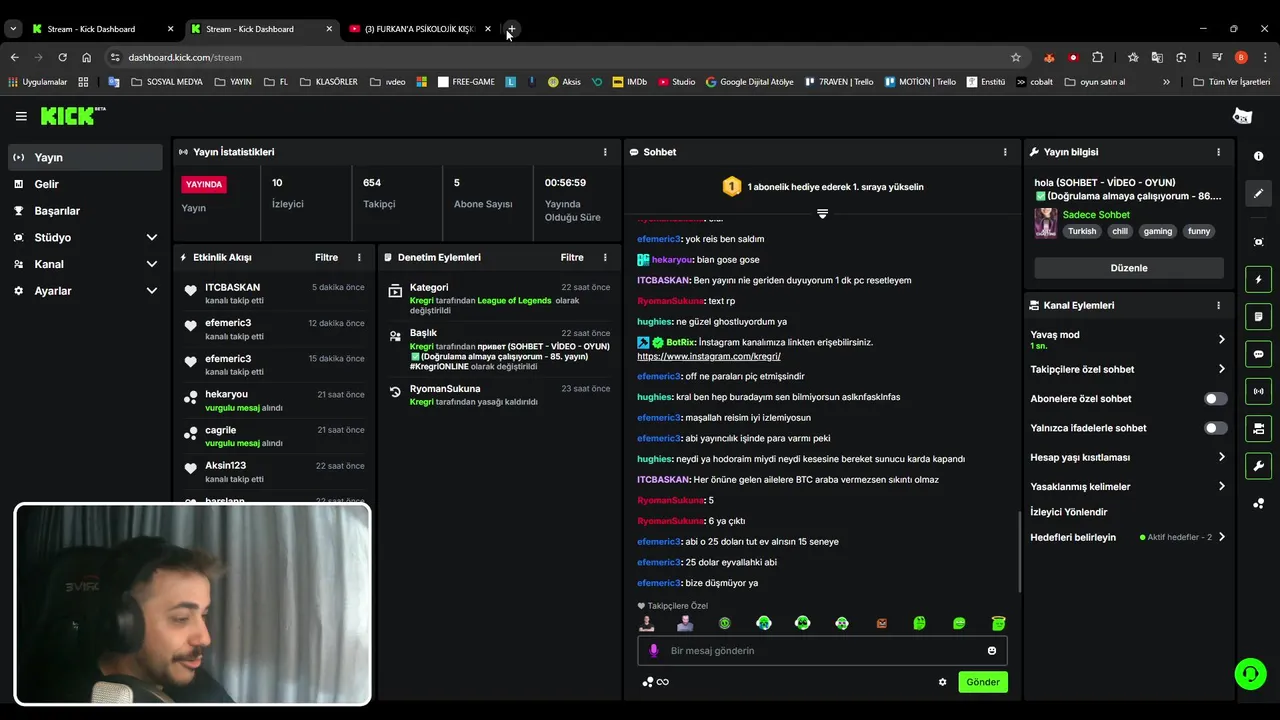1280x720 pixels.
Task: Open a new browser tab with the plus button
Action: [512, 29]
